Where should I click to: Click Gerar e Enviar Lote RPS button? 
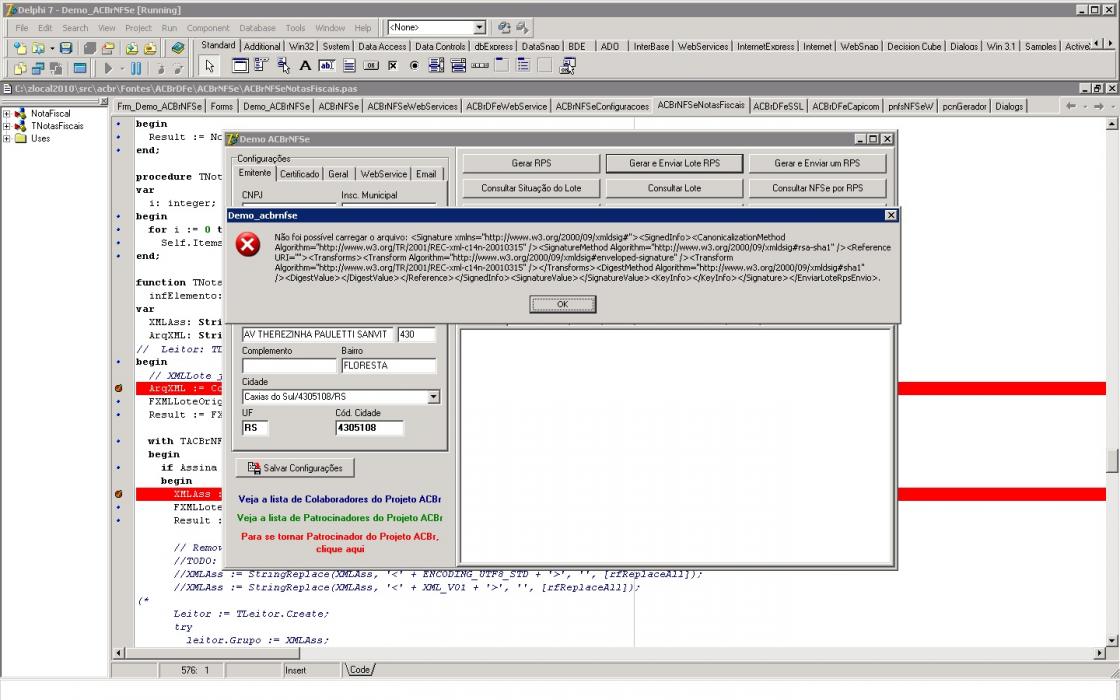[674, 164]
